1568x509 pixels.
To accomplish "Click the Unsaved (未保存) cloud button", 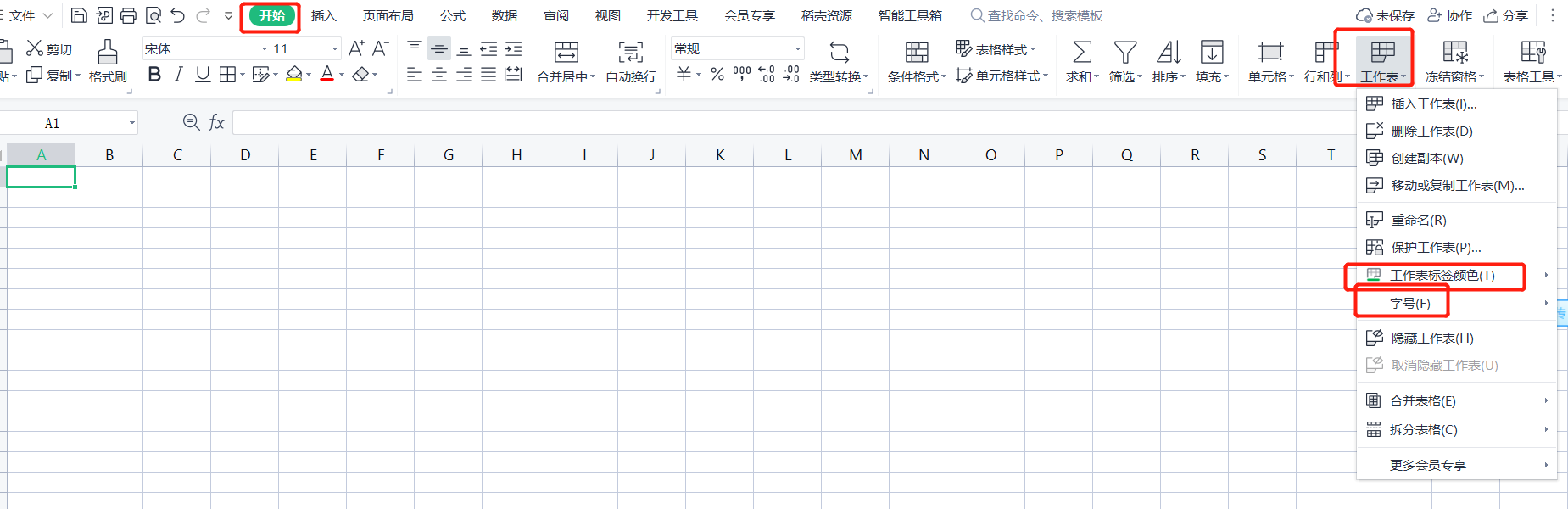I will click(x=1385, y=15).
